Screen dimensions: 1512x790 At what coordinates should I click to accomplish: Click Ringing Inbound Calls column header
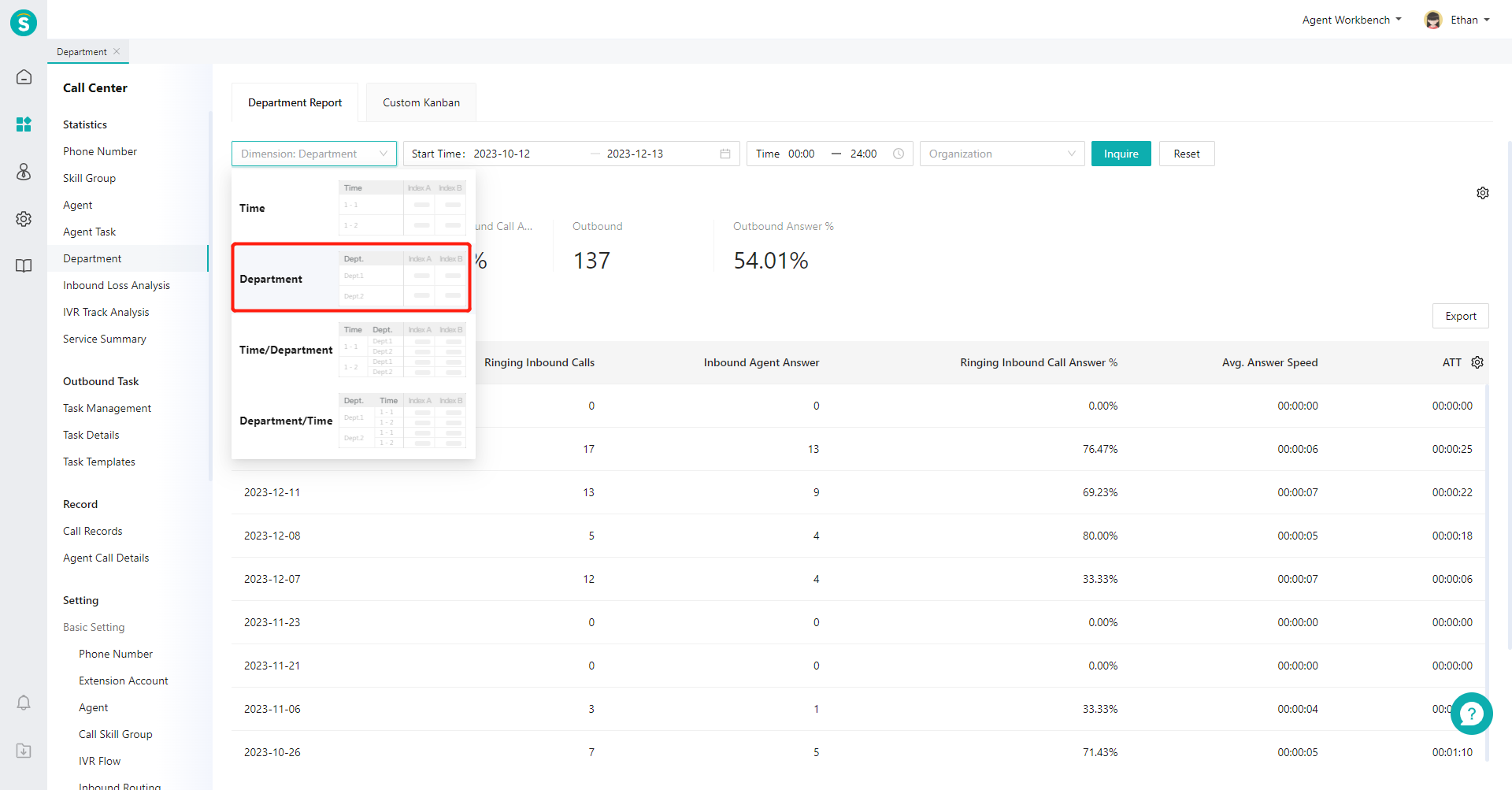(539, 362)
